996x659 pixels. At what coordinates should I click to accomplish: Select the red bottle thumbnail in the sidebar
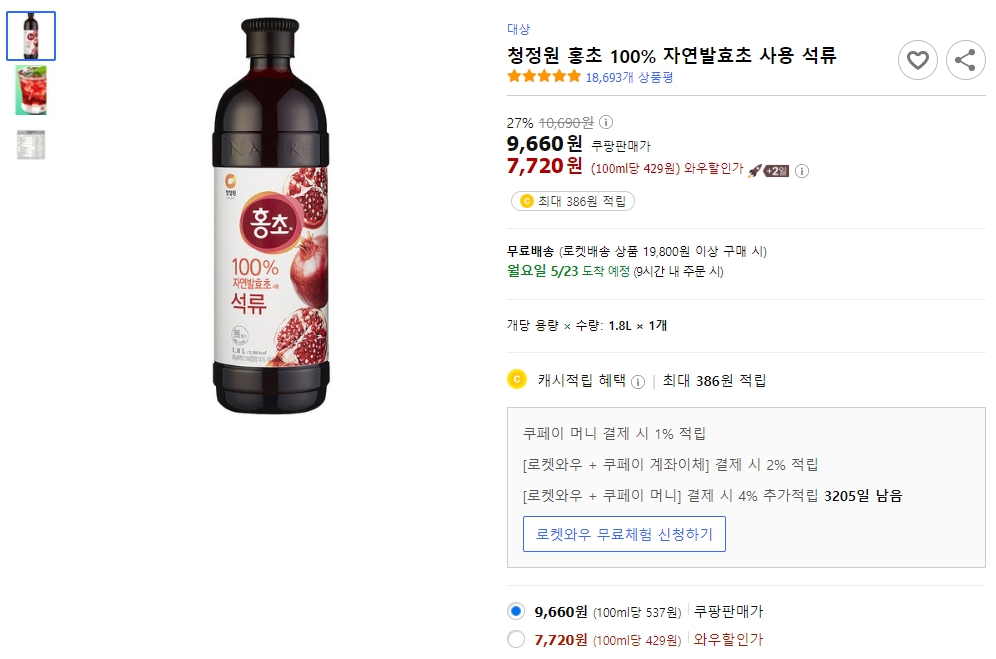pyautogui.click(x=31, y=36)
